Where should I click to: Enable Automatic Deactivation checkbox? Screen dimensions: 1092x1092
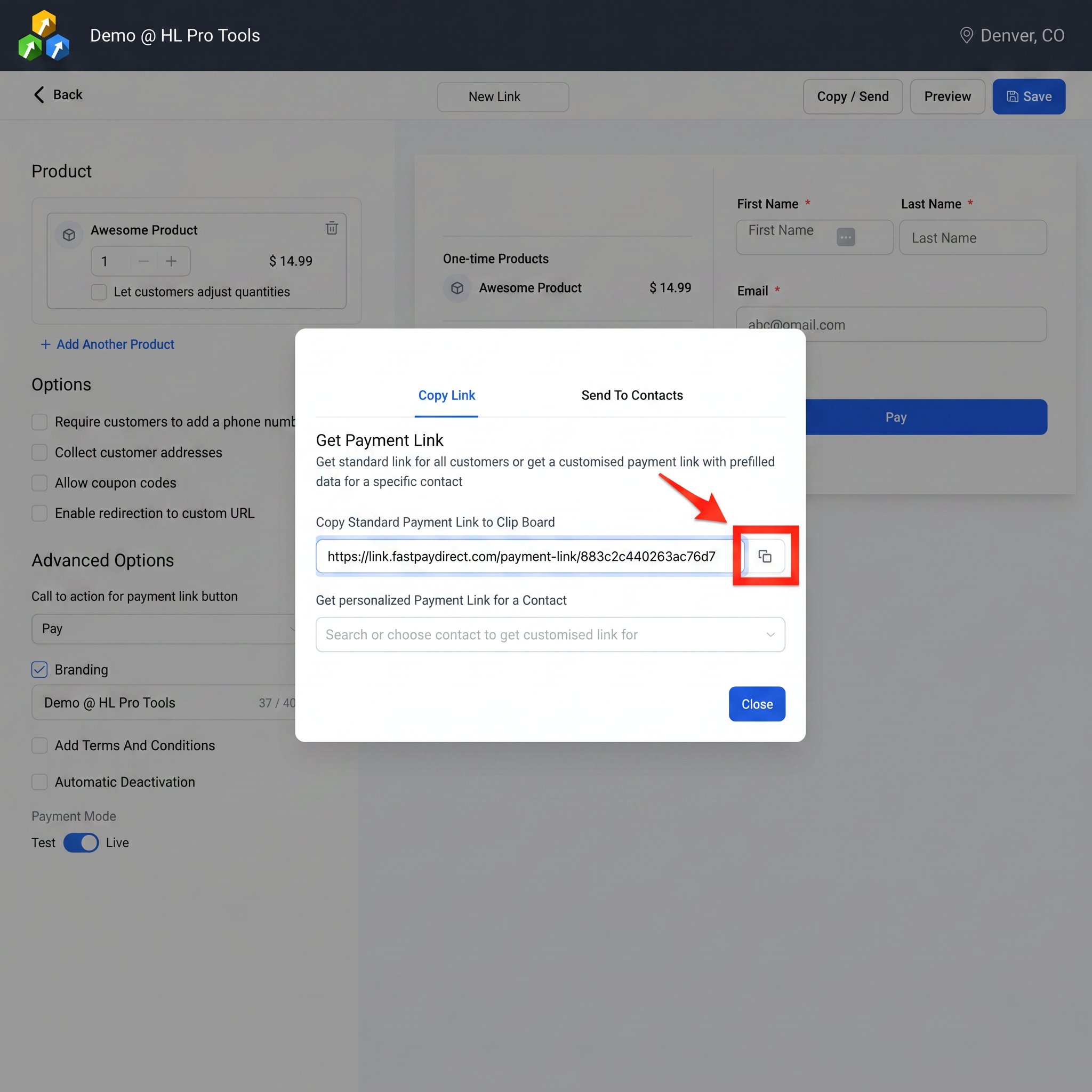39,782
